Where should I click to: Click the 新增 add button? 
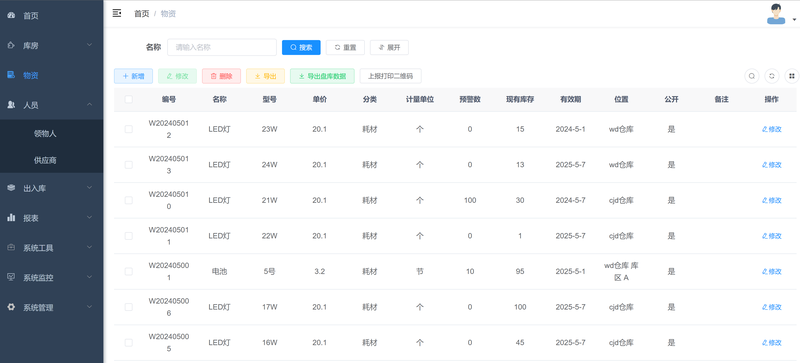point(133,76)
